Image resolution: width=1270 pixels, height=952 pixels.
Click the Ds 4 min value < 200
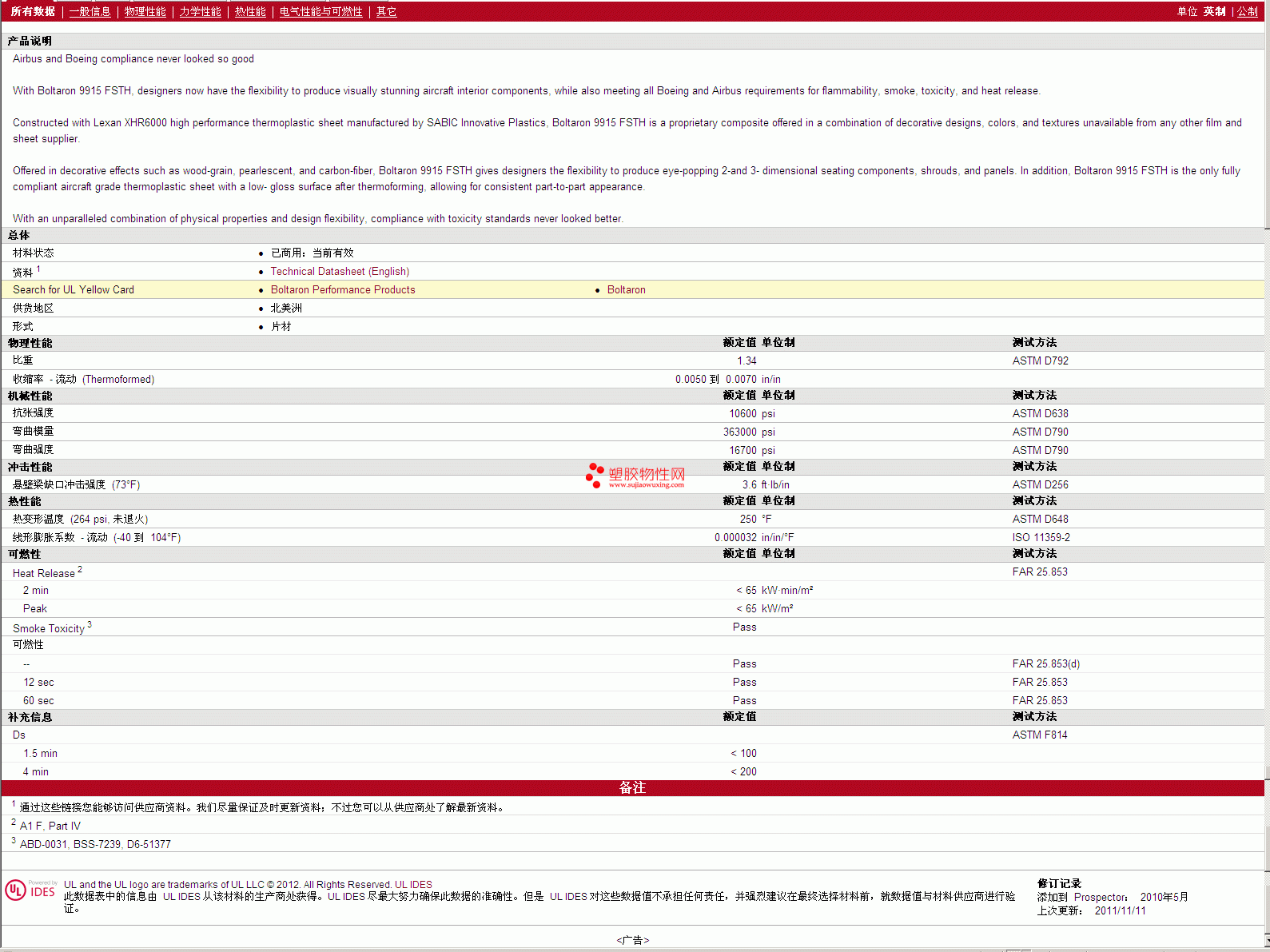pos(743,772)
